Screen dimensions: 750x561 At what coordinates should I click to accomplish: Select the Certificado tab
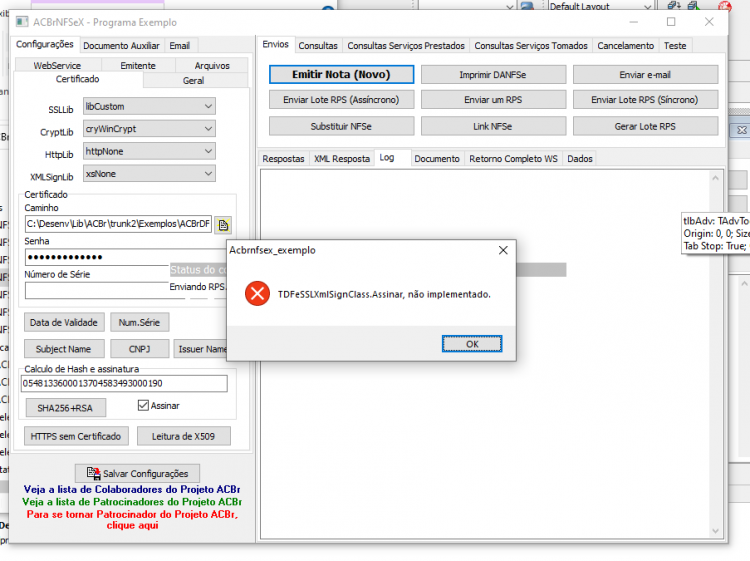77,79
